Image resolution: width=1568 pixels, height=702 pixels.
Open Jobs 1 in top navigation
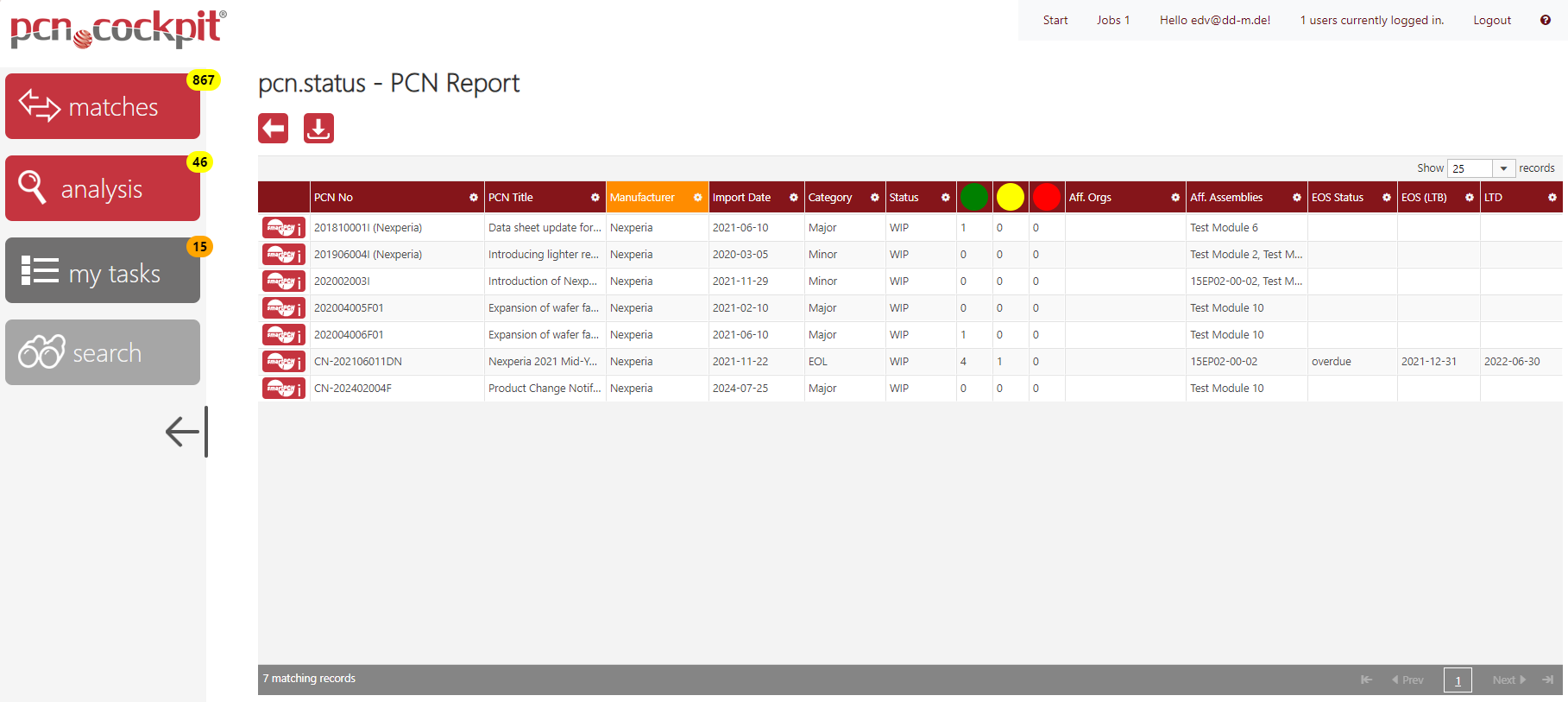[1113, 20]
